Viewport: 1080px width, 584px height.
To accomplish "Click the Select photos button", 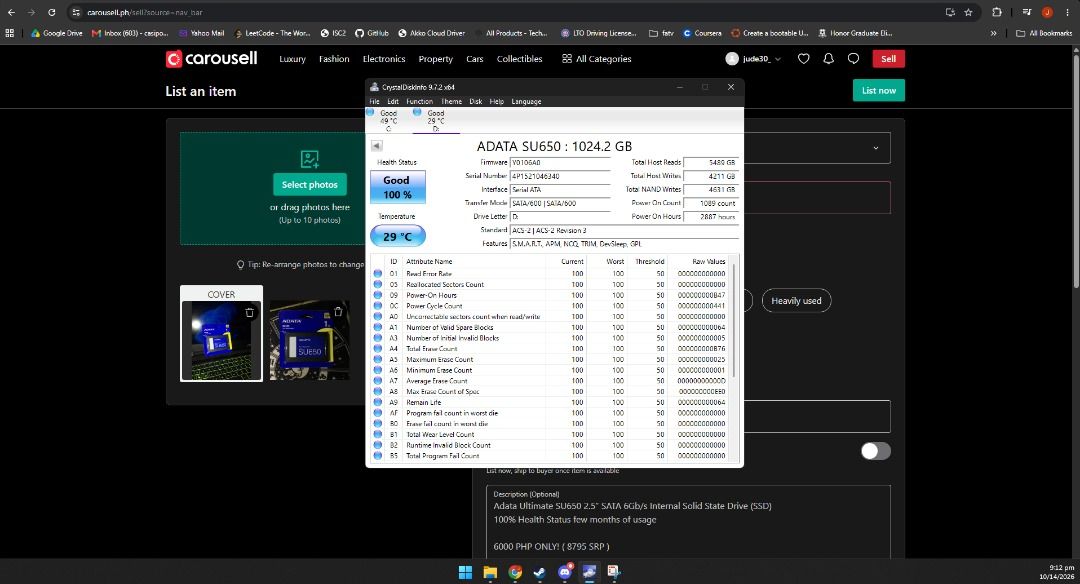I will pos(309,185).
